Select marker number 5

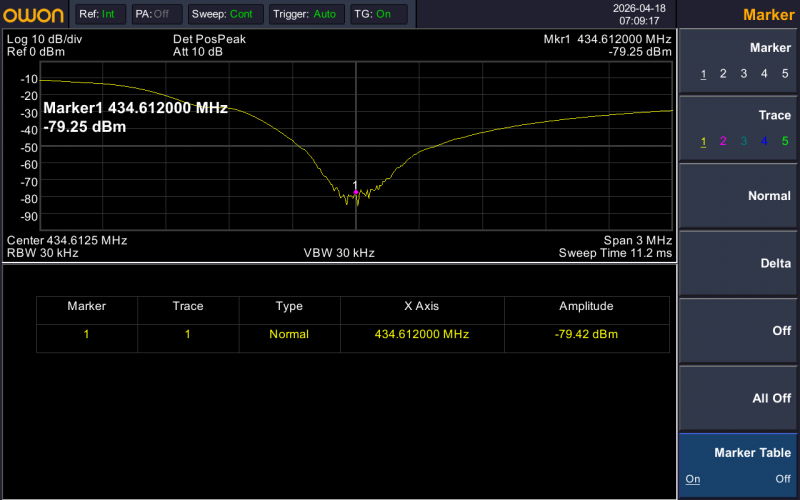(x=785, y=74)
